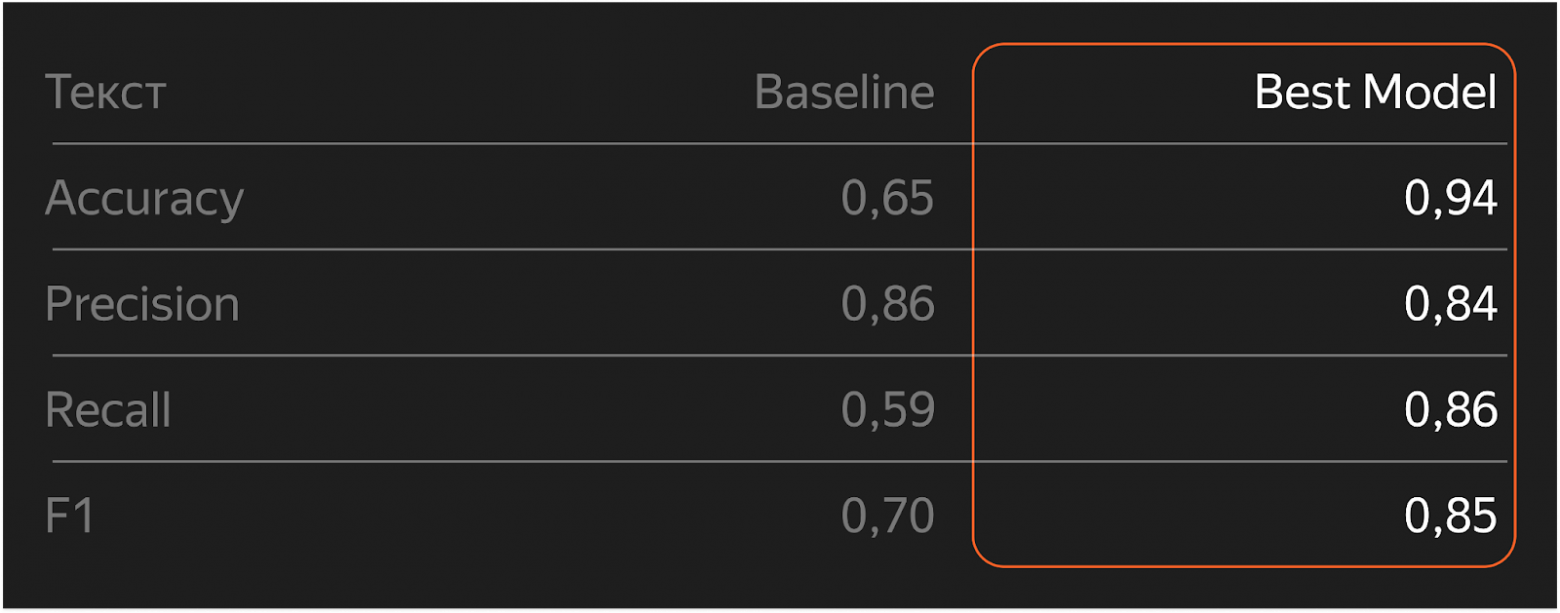Select the Accuracy row label

click(x=144, y=199)
